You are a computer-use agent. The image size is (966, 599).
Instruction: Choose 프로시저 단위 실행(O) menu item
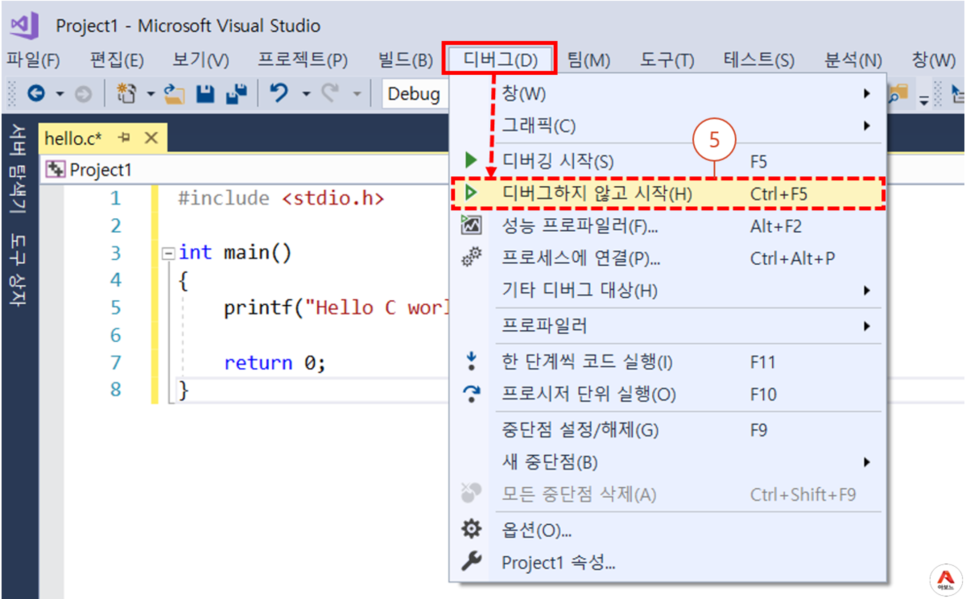(668, 394)
